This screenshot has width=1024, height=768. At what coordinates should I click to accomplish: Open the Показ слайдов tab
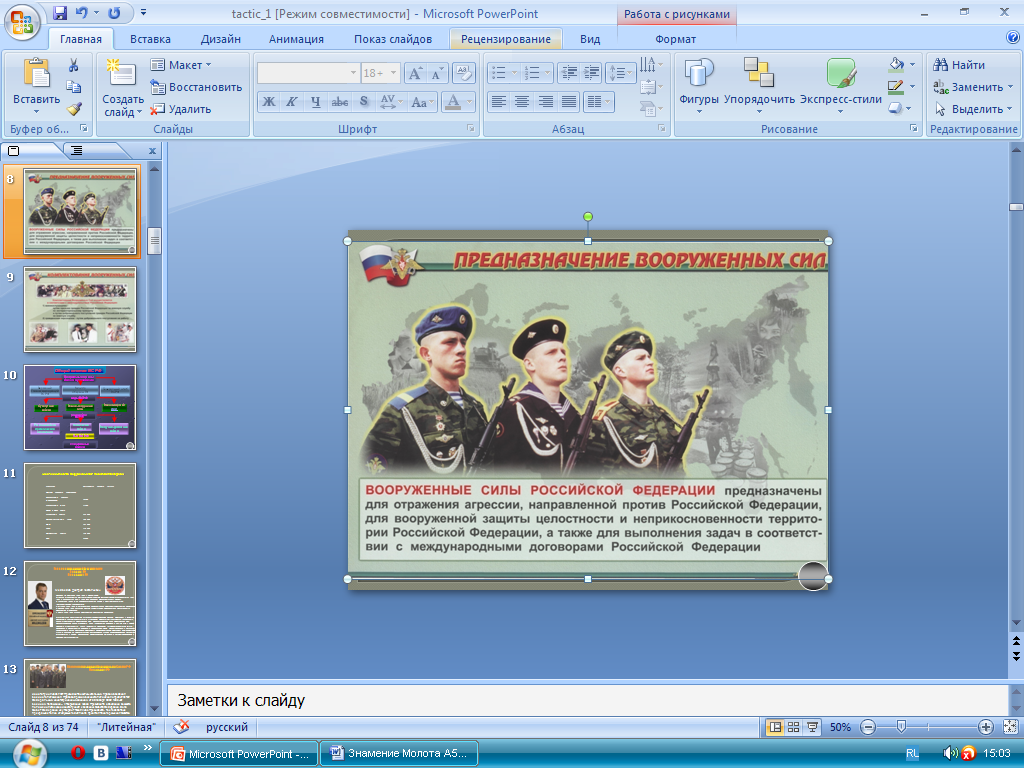(x=393, y=39)
